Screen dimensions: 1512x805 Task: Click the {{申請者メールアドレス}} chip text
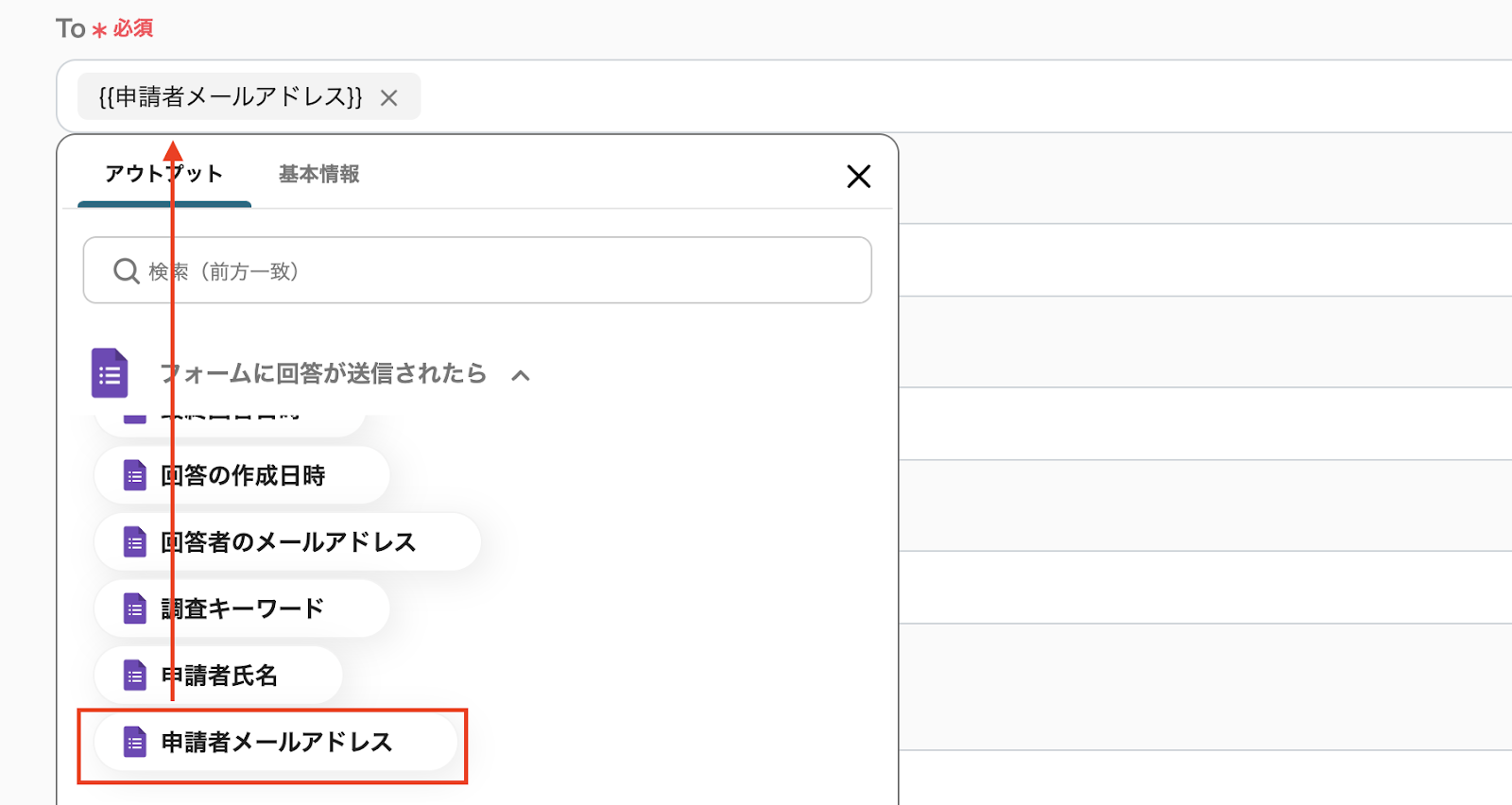[x=230, y=97]
